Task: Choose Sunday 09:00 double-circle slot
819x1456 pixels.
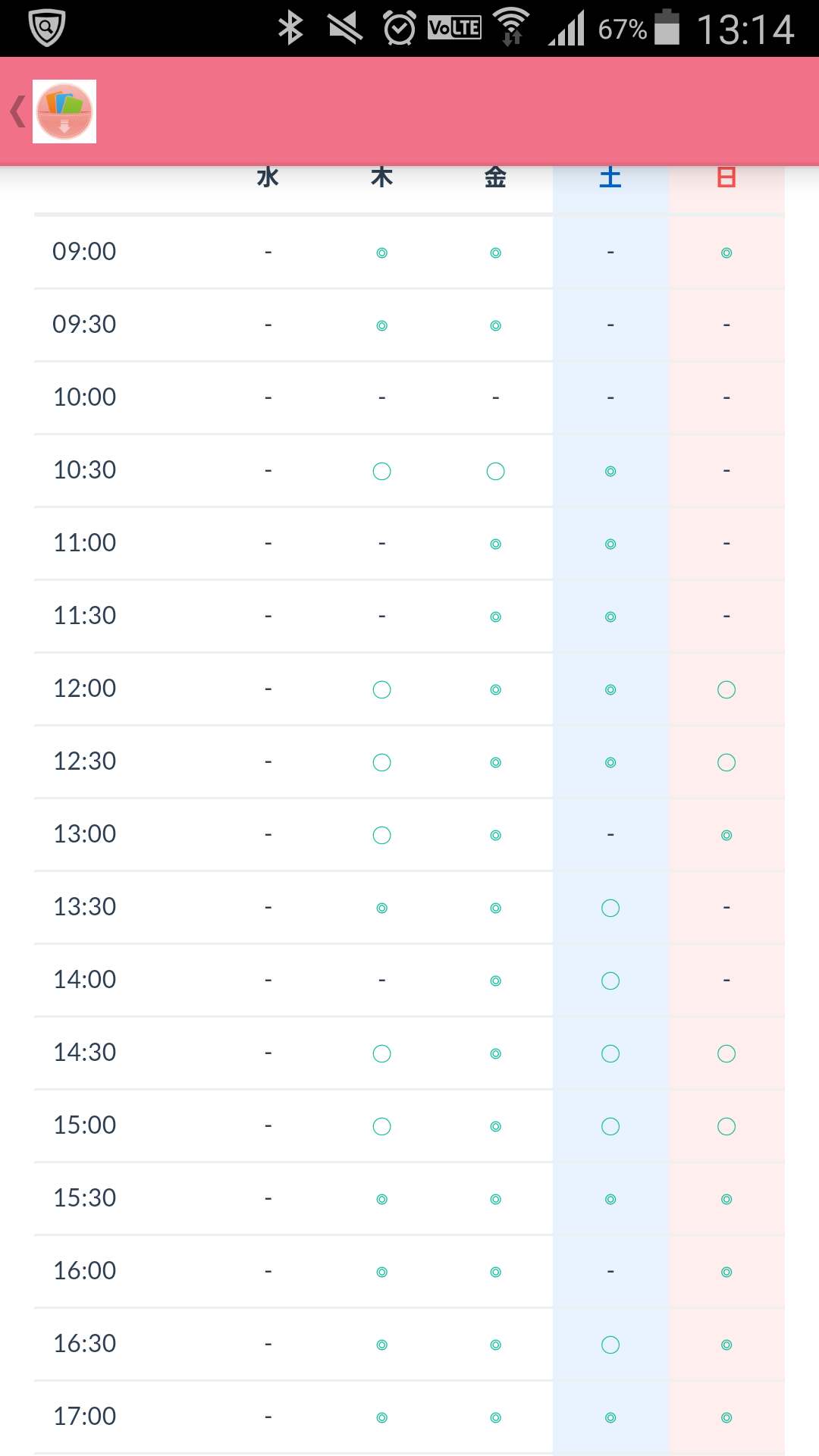Action: (726, 253)
